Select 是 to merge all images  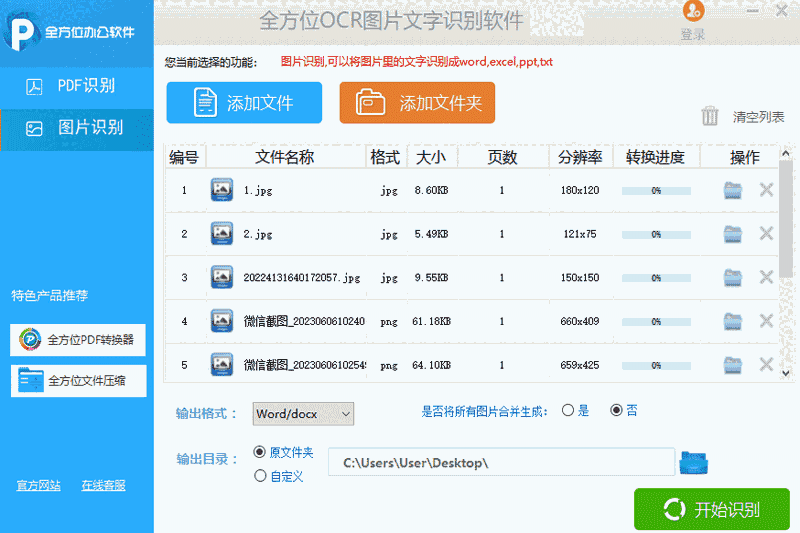coord(568,411)
